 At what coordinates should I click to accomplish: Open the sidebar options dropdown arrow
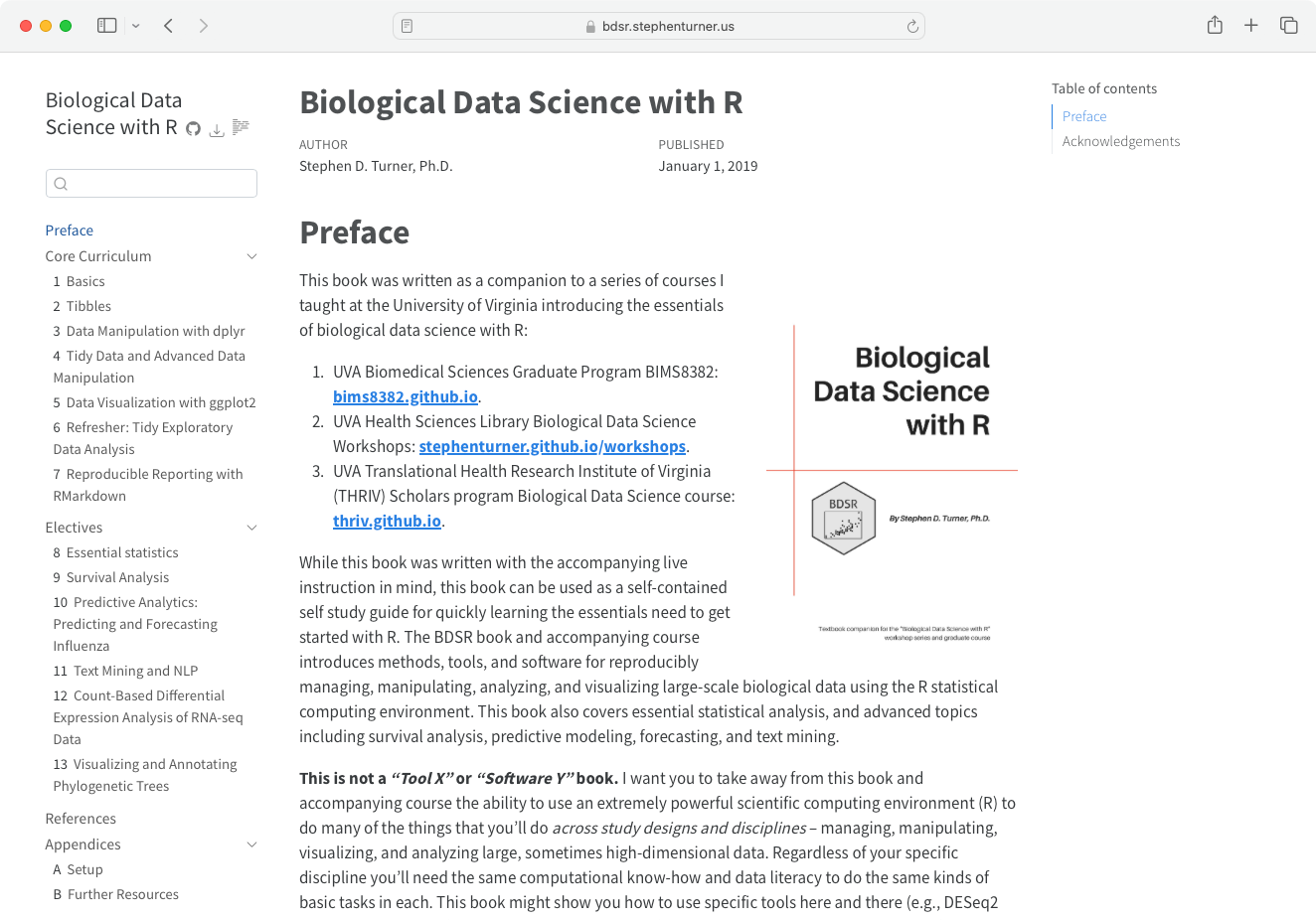pyautogui.click(x=136, y=26)
